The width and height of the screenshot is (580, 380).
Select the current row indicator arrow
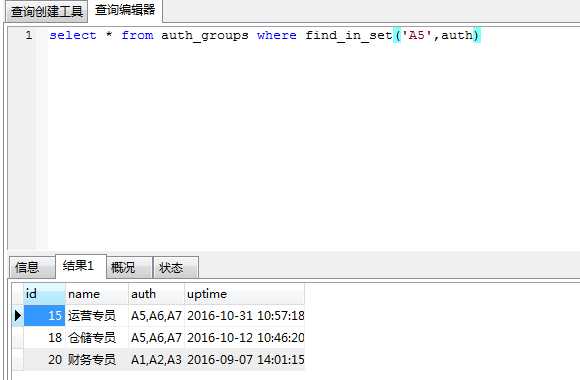(x=18, y=316)
